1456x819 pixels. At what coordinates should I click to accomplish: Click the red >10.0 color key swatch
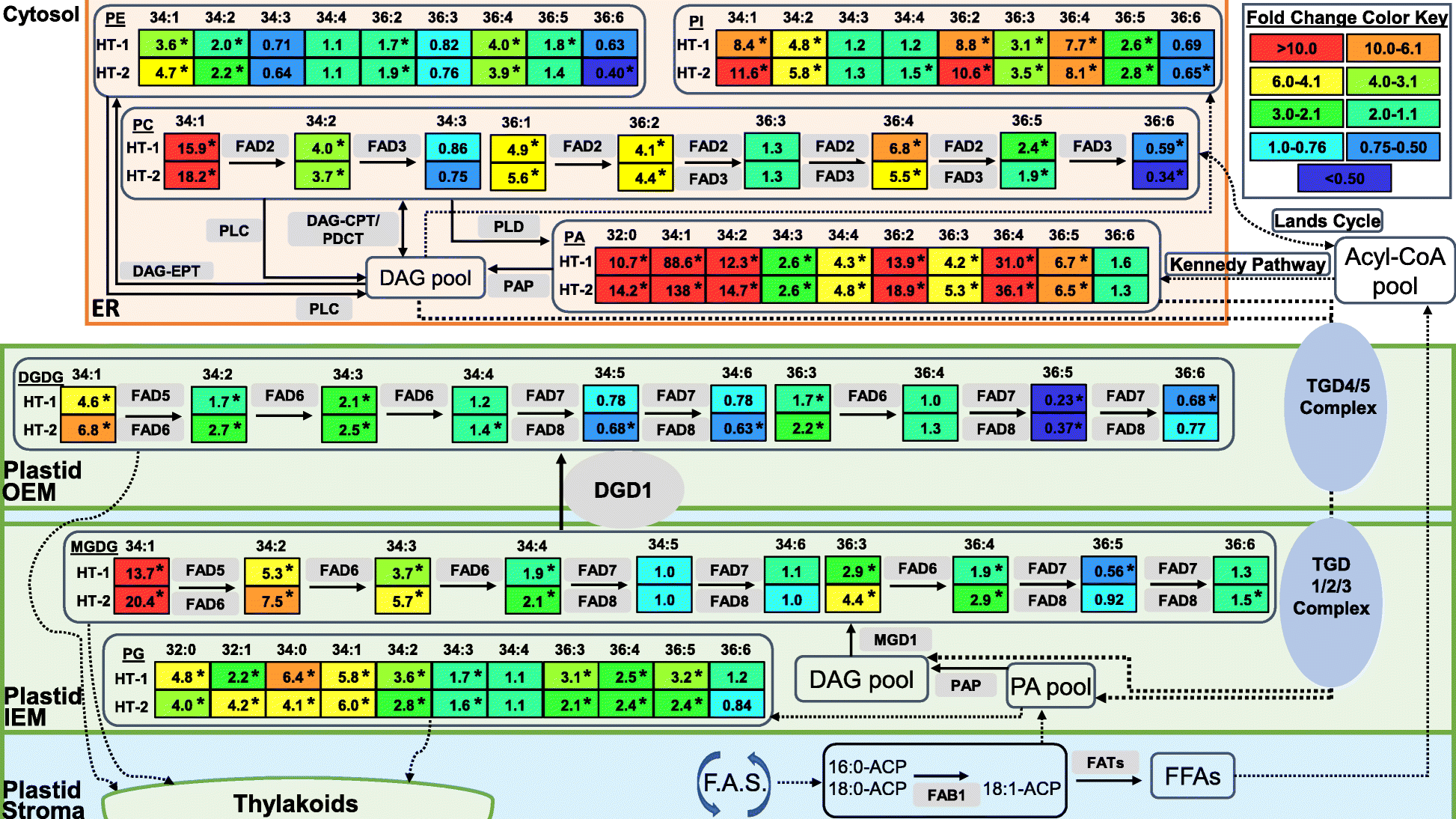(x=1296, y=49)
